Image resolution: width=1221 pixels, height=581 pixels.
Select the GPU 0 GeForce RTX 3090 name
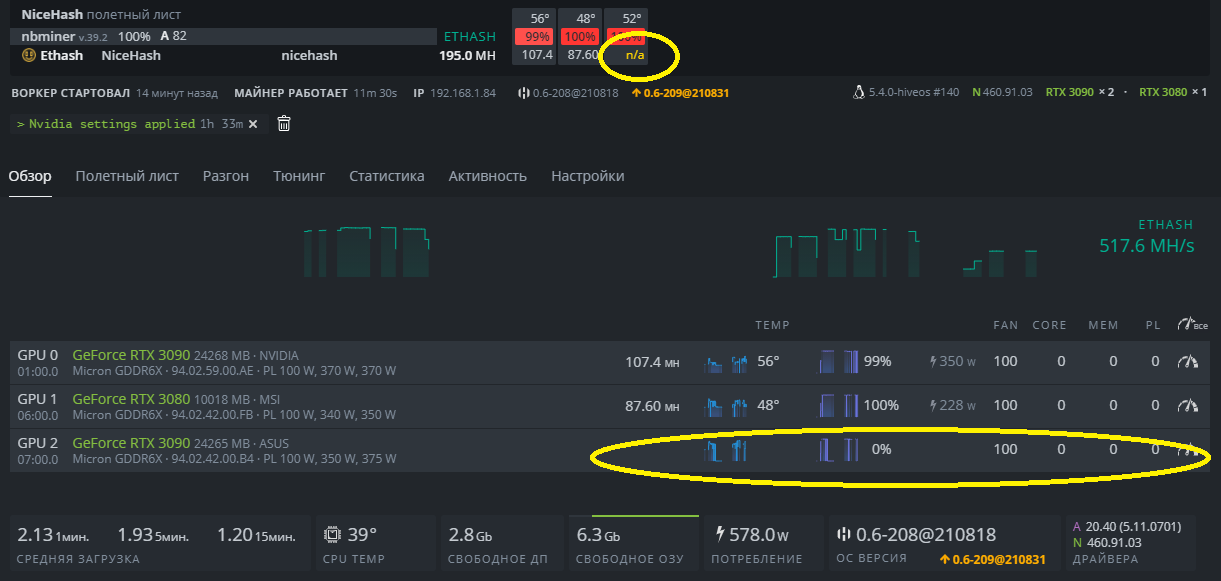(x=131, y=355)
